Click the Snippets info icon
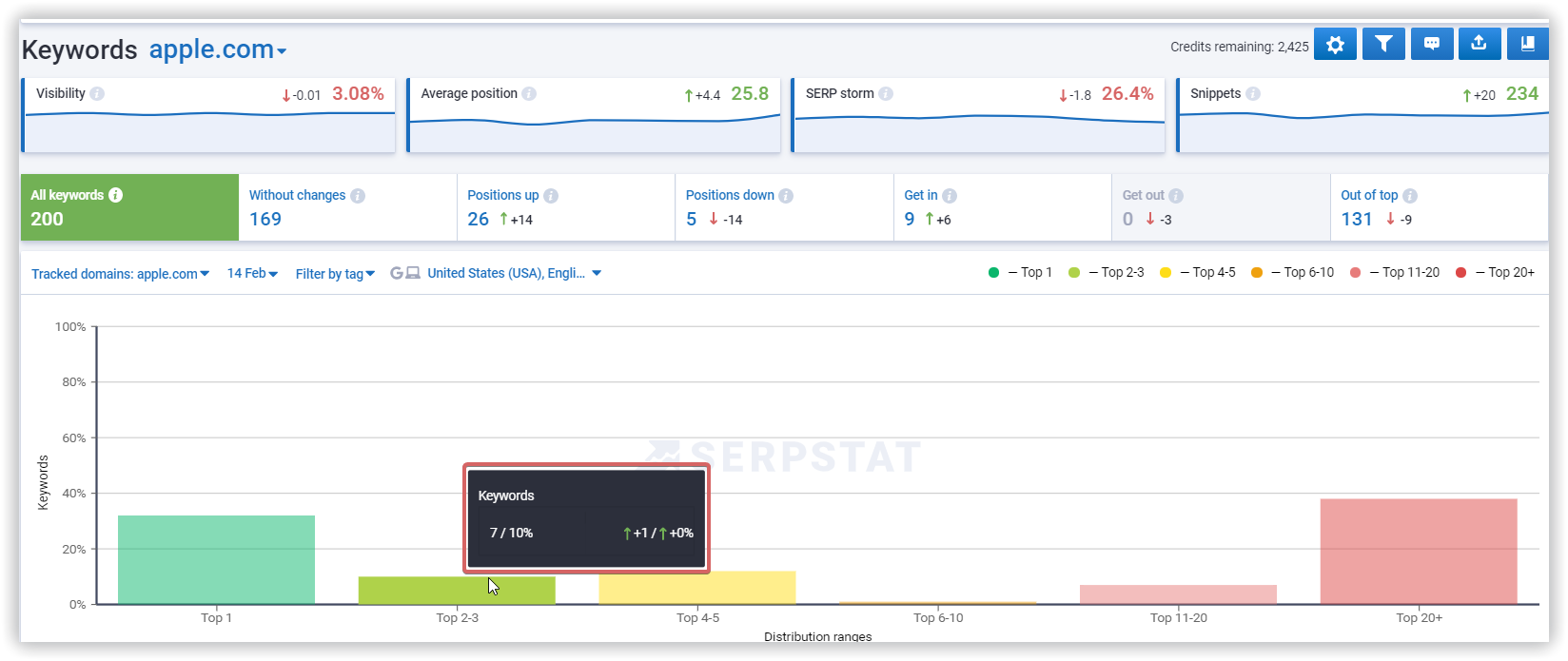The width and height of the screenshot is (1568, 661). point(1253,93)
